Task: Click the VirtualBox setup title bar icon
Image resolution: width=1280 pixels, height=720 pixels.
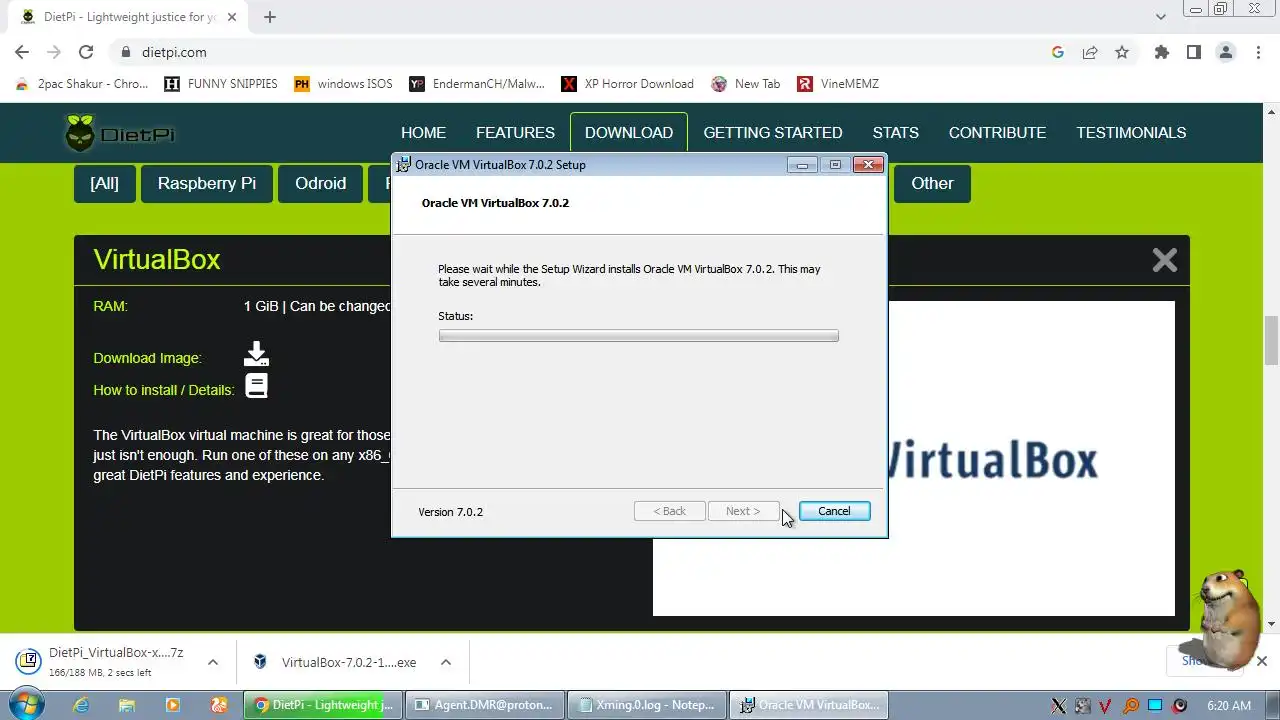Action: 404,165
